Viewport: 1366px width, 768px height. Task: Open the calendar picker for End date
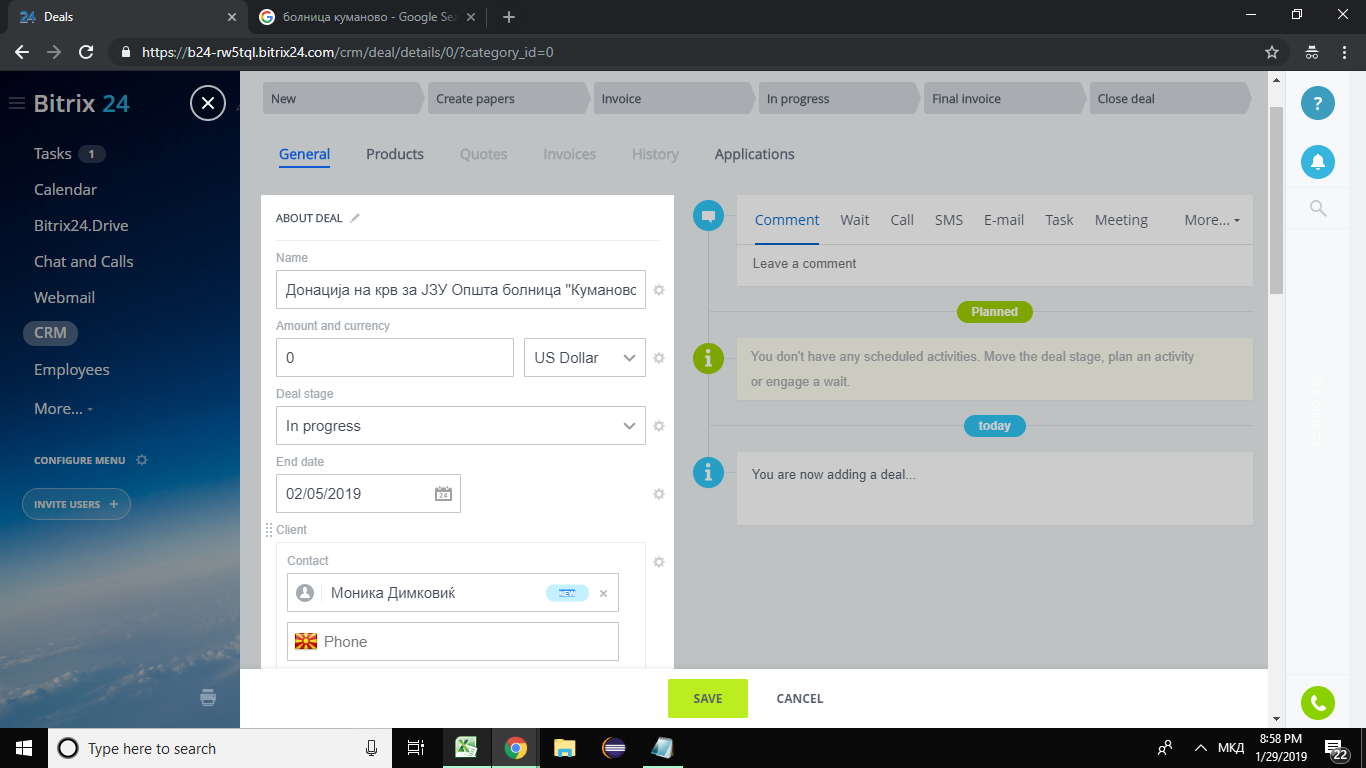click(443, 494)
